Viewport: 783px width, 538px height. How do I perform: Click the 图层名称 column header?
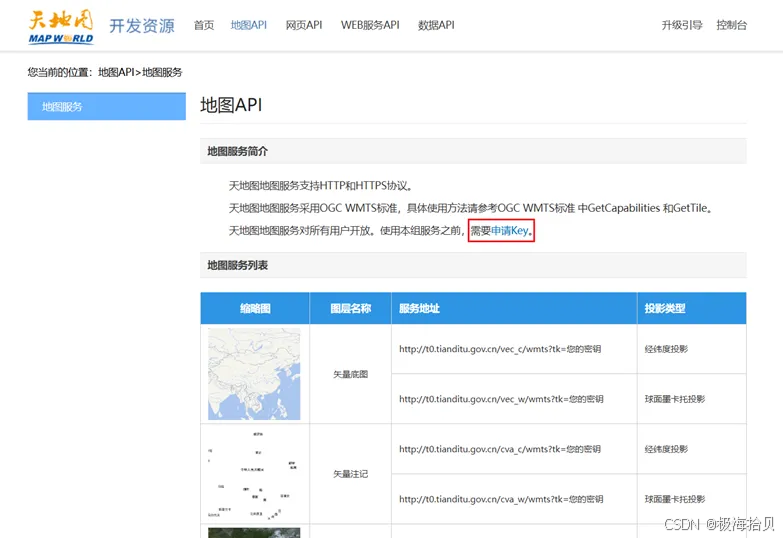pos(351,308)
